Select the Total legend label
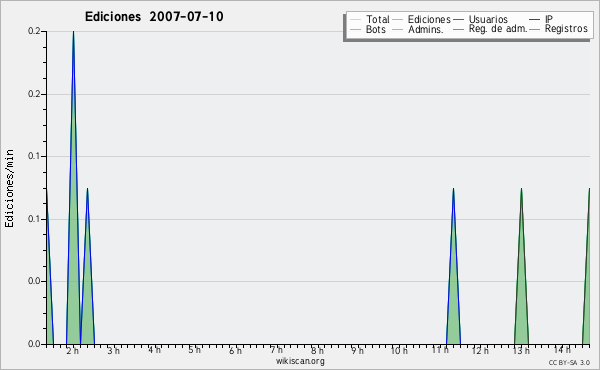Screen dimensions: 600x370 click(377, 19)
